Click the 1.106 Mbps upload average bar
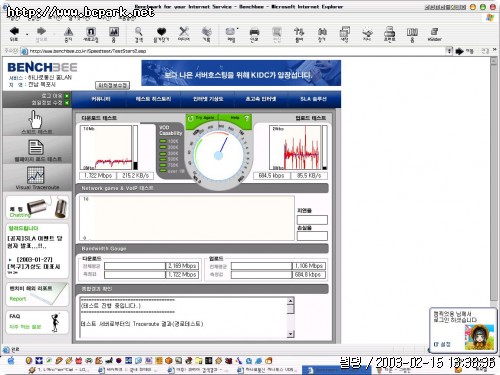500x375 pixels. click(x=278, y=266)
